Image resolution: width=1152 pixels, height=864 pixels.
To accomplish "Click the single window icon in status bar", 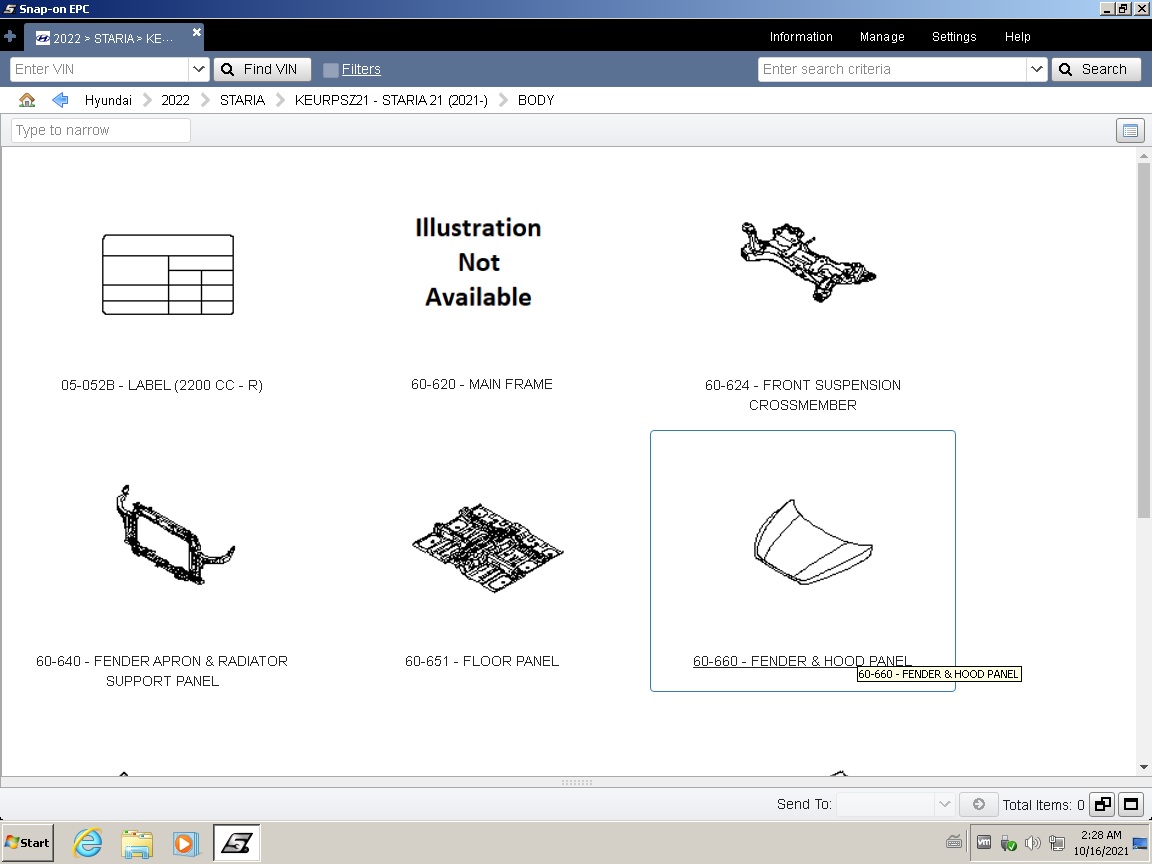I will tap(1131, 804).
